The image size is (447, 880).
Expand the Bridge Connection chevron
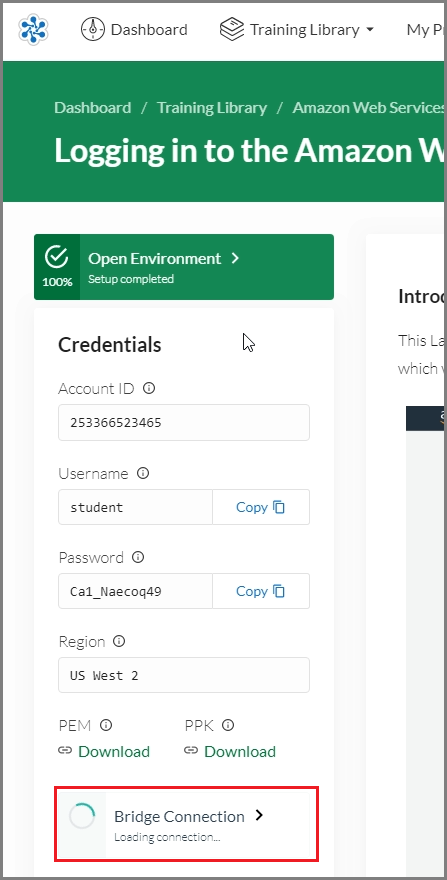259,815
